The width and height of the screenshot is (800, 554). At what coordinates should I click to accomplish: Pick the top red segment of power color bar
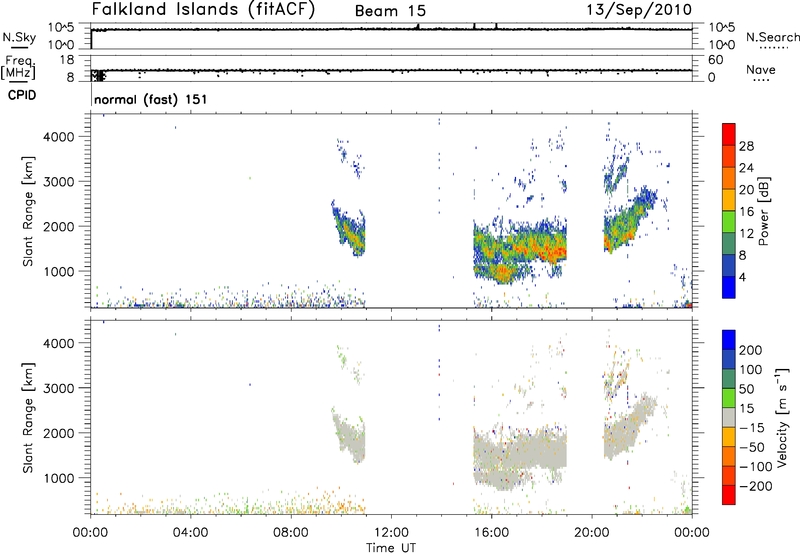(x=729, y=134)
